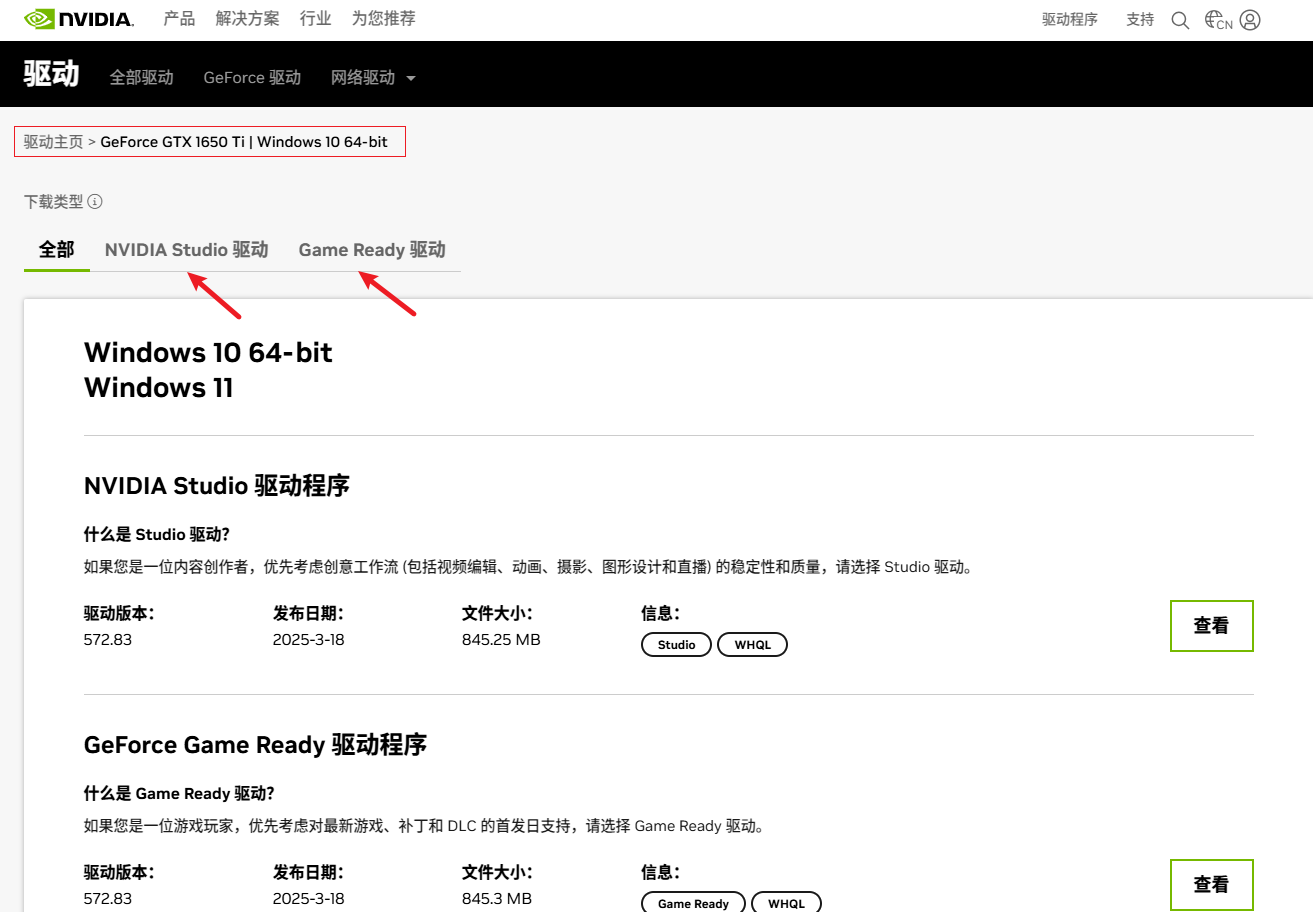
Task: Click the 驱动 section title
Action: click(x=51, y=73)
